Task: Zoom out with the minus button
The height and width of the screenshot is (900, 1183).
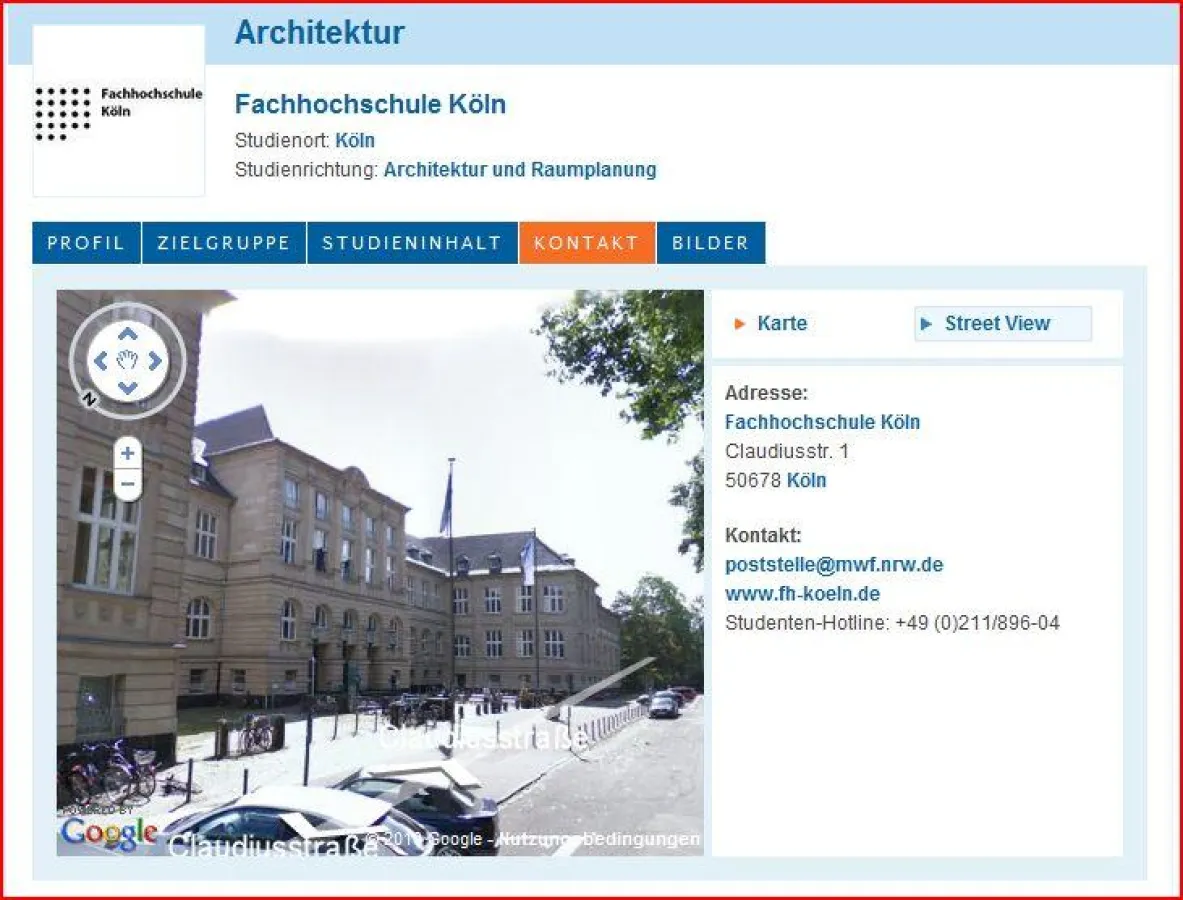Action: pyautogui.click(x=127, y=484)
